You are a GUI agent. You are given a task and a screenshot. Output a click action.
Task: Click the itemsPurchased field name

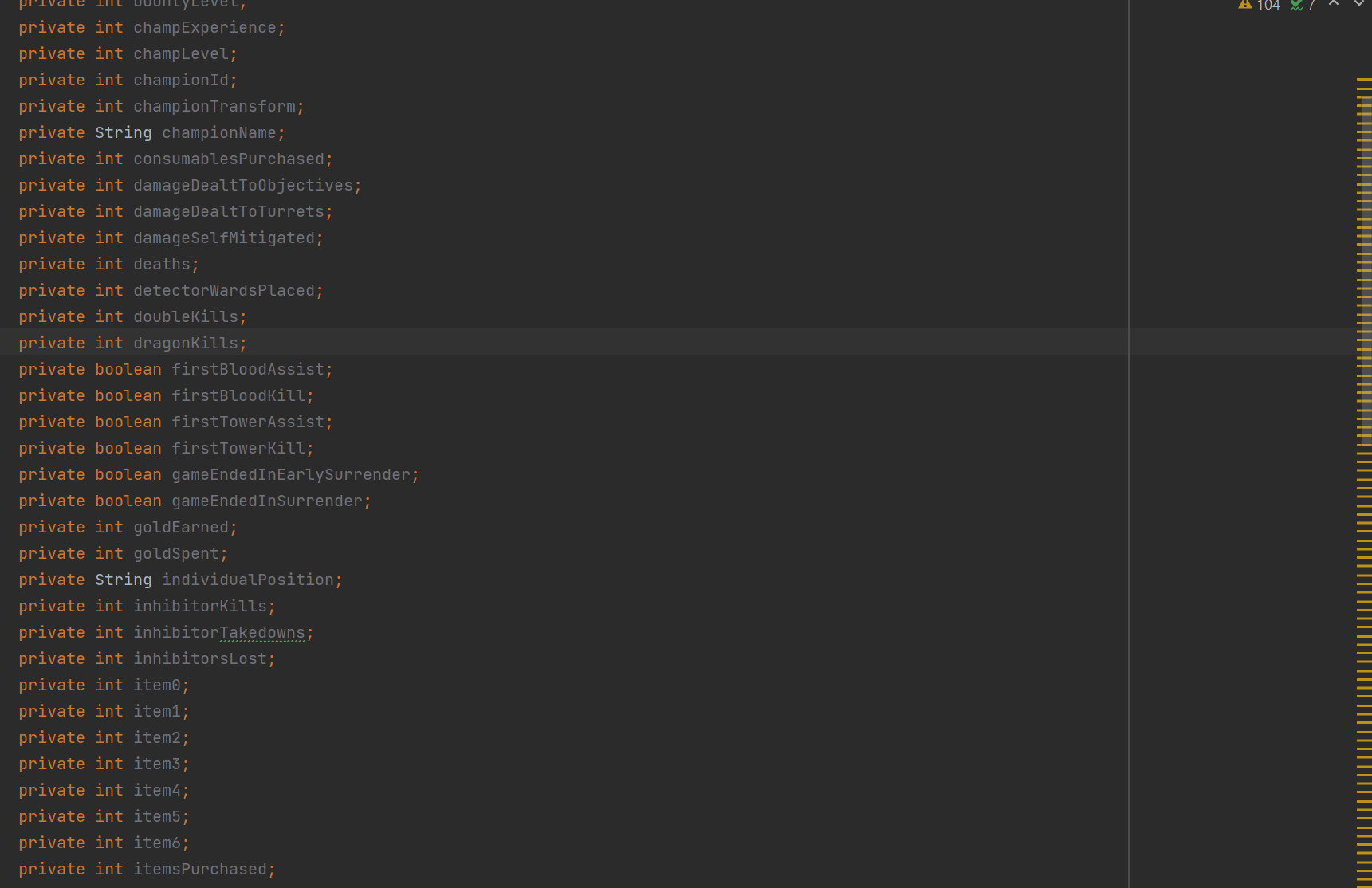tap(200, 870)
